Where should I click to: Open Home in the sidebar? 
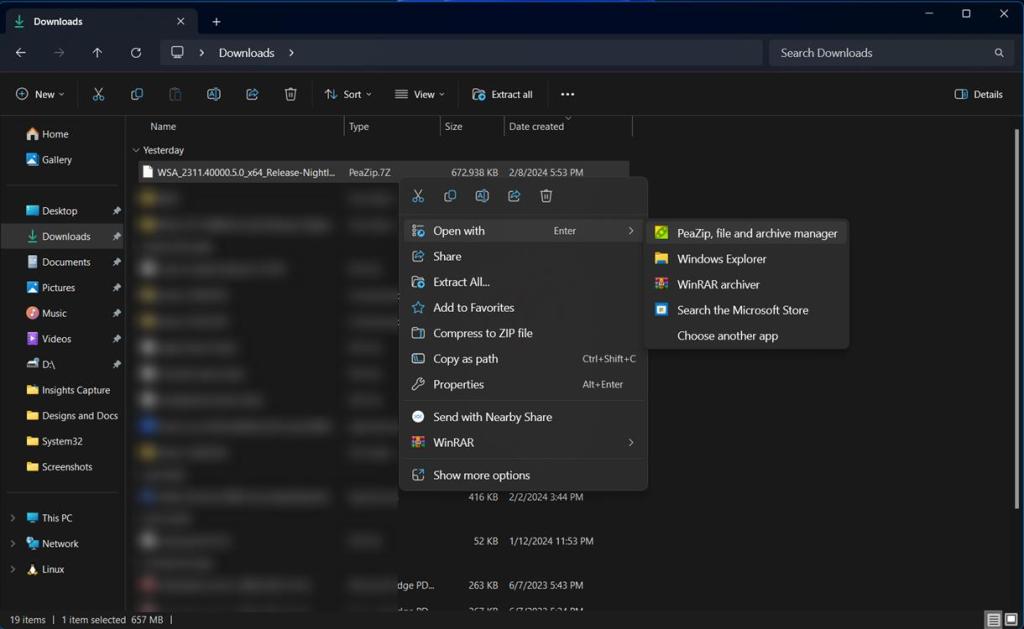click(47, 134)
